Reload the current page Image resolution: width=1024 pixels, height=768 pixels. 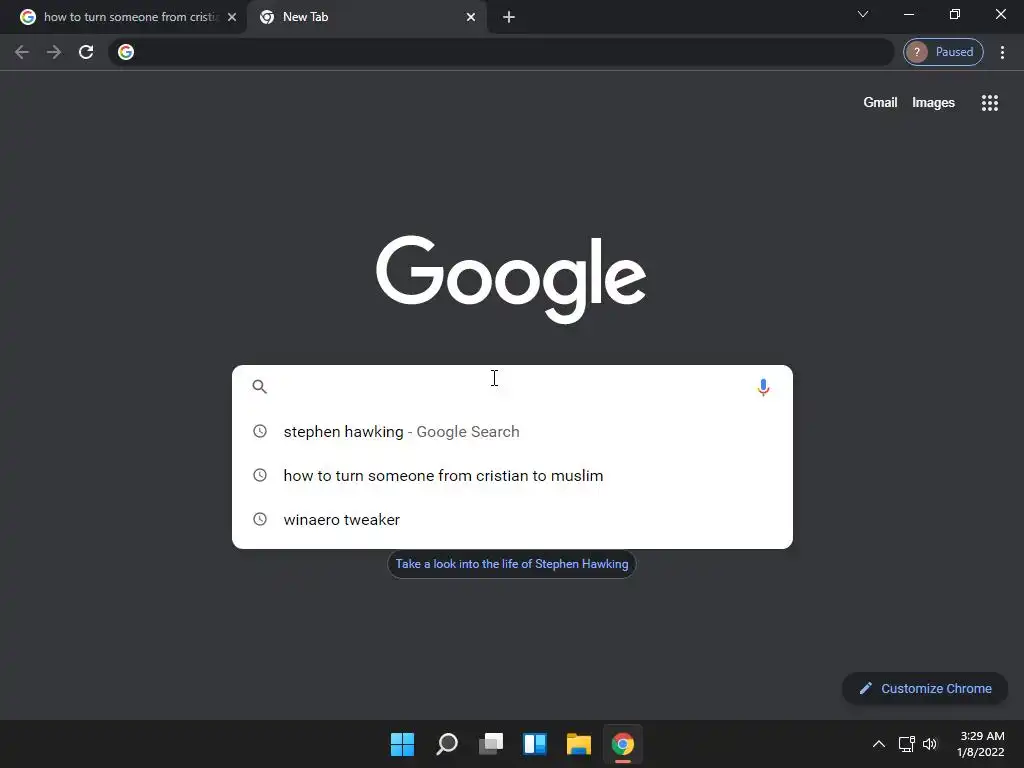click(x=86, y=52)
